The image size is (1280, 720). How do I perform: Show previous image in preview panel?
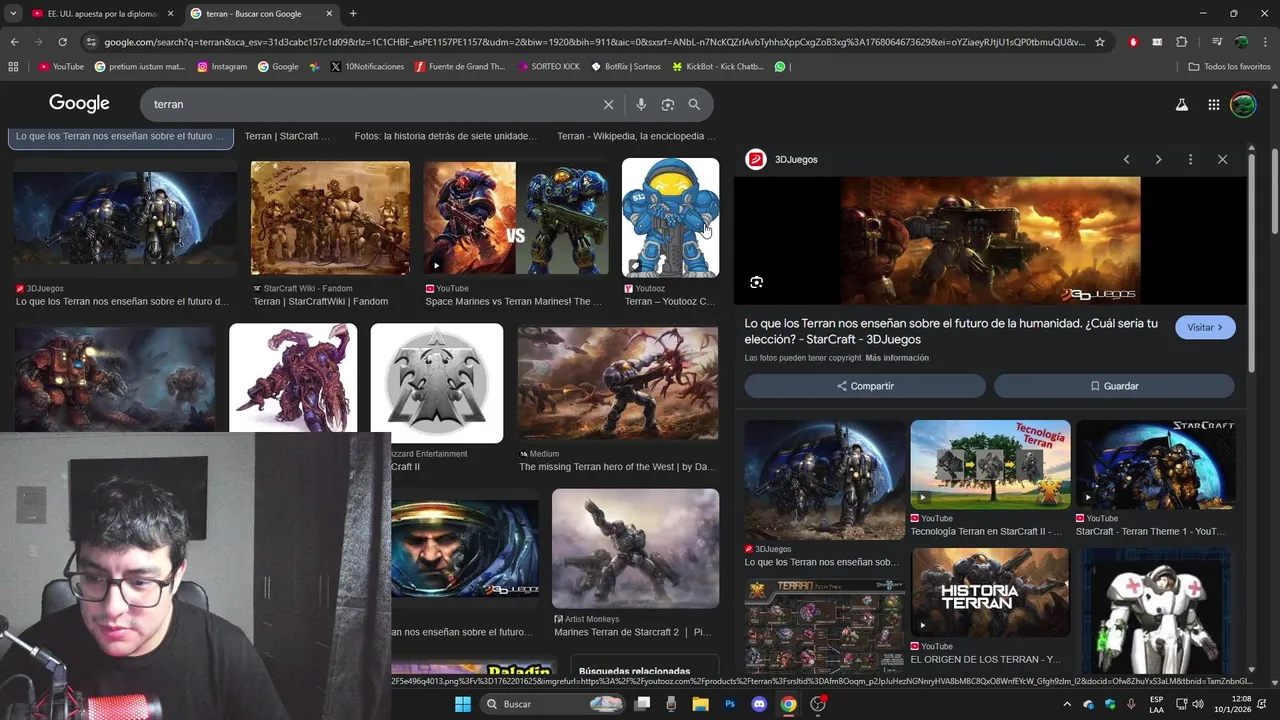[x=1126, y=159]
